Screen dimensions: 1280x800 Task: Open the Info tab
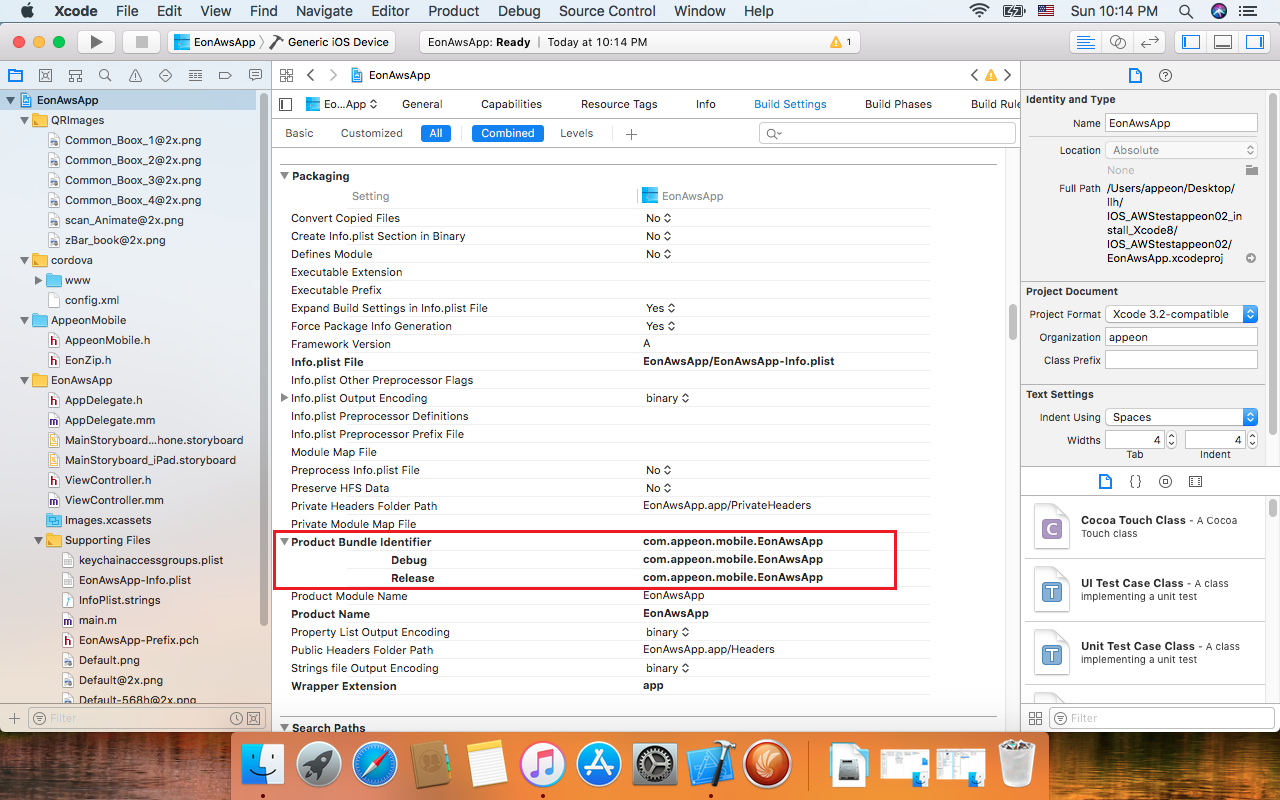(x=706, y=104)
